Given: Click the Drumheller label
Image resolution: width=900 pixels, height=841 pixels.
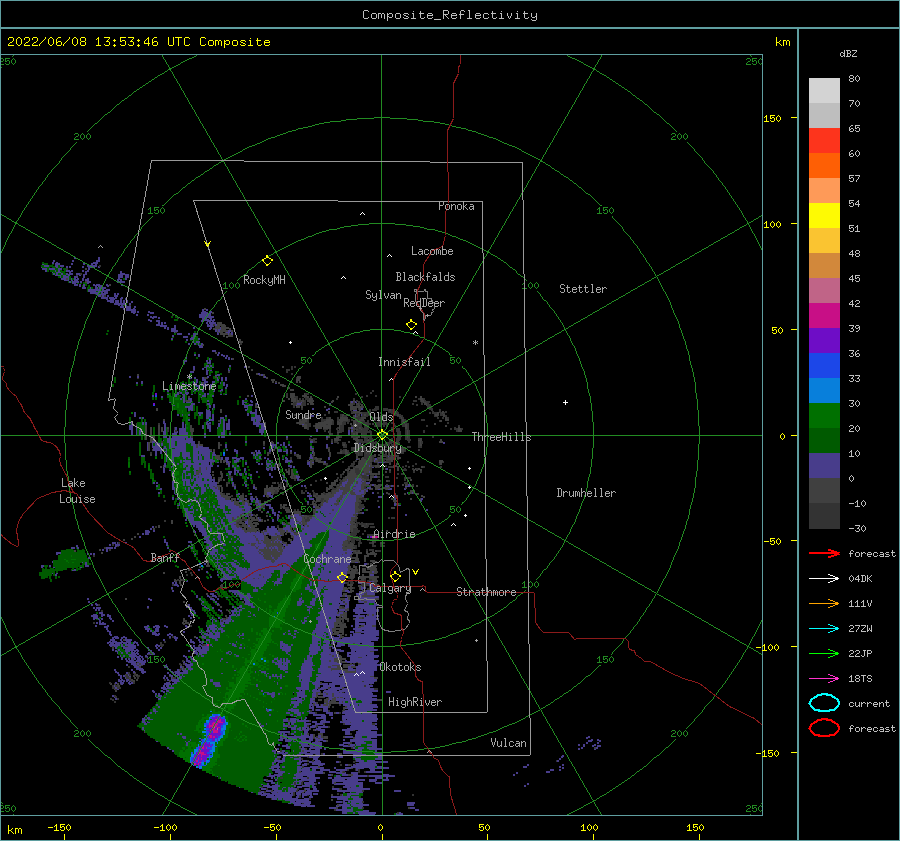Looking at the screenshot, I should (x=586, y=493).
